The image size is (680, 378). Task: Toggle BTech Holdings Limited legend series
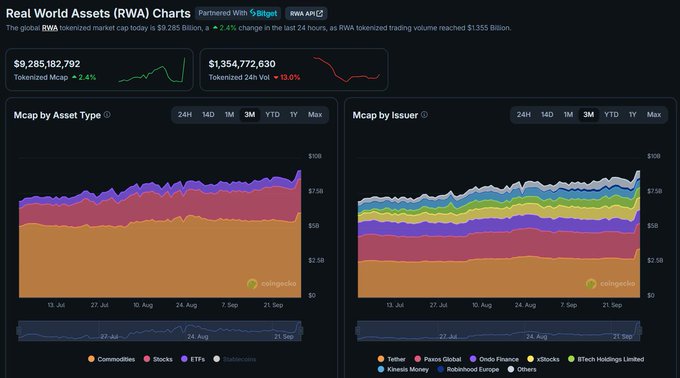coord(606,359)
